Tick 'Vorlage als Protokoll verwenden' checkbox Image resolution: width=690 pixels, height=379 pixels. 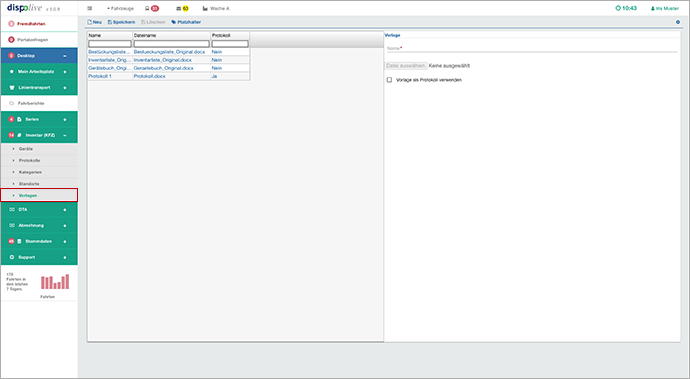(x=389, y=80)
